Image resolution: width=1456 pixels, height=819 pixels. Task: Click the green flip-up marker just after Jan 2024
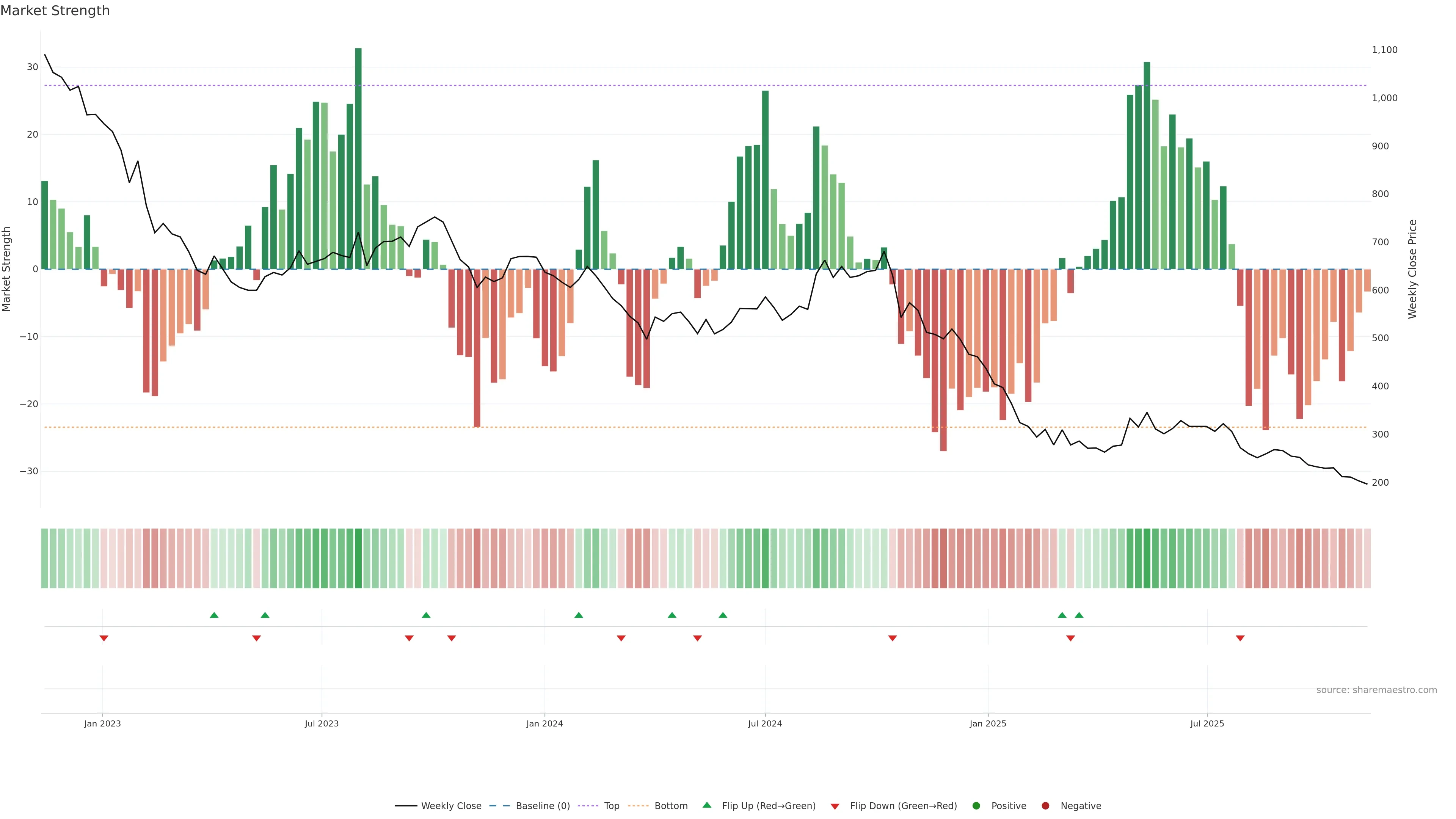[x=579, y=615]
